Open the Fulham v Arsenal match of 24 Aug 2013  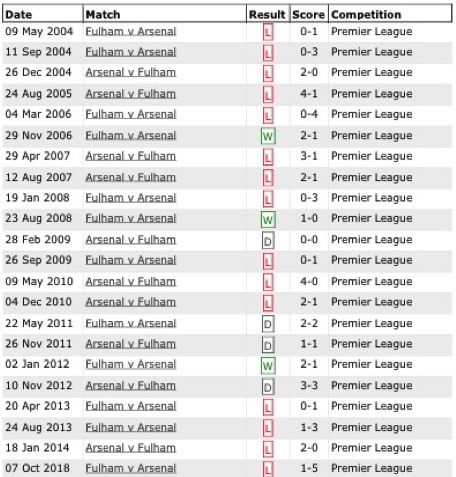131,427
